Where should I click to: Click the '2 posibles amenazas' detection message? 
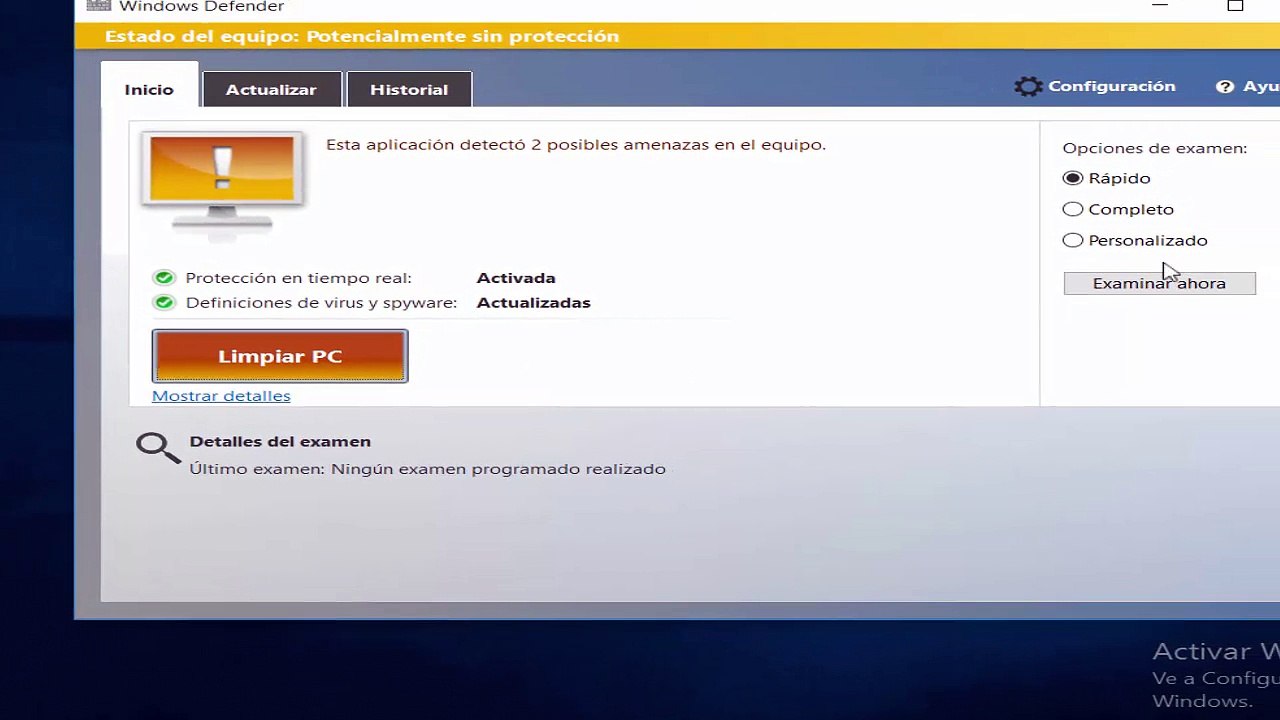[x=576, y=144]
